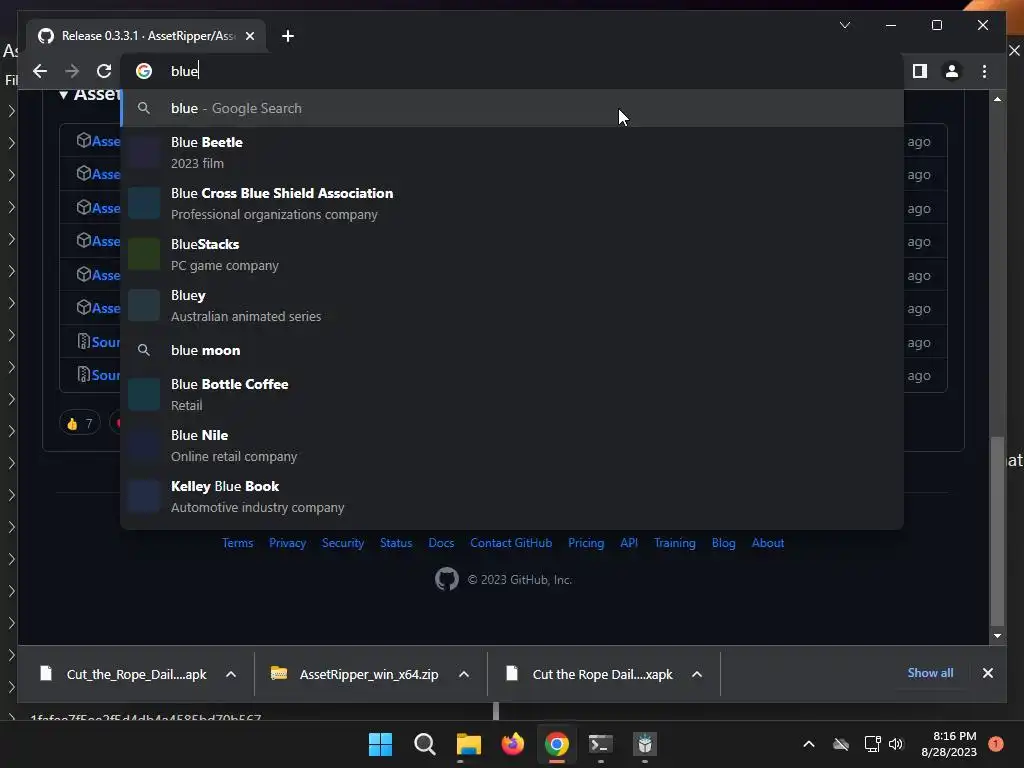This screenshot has height=768, width=1024.
Task: Open the Cut the Rope Dail...xapk download
Action: (590, 674)
